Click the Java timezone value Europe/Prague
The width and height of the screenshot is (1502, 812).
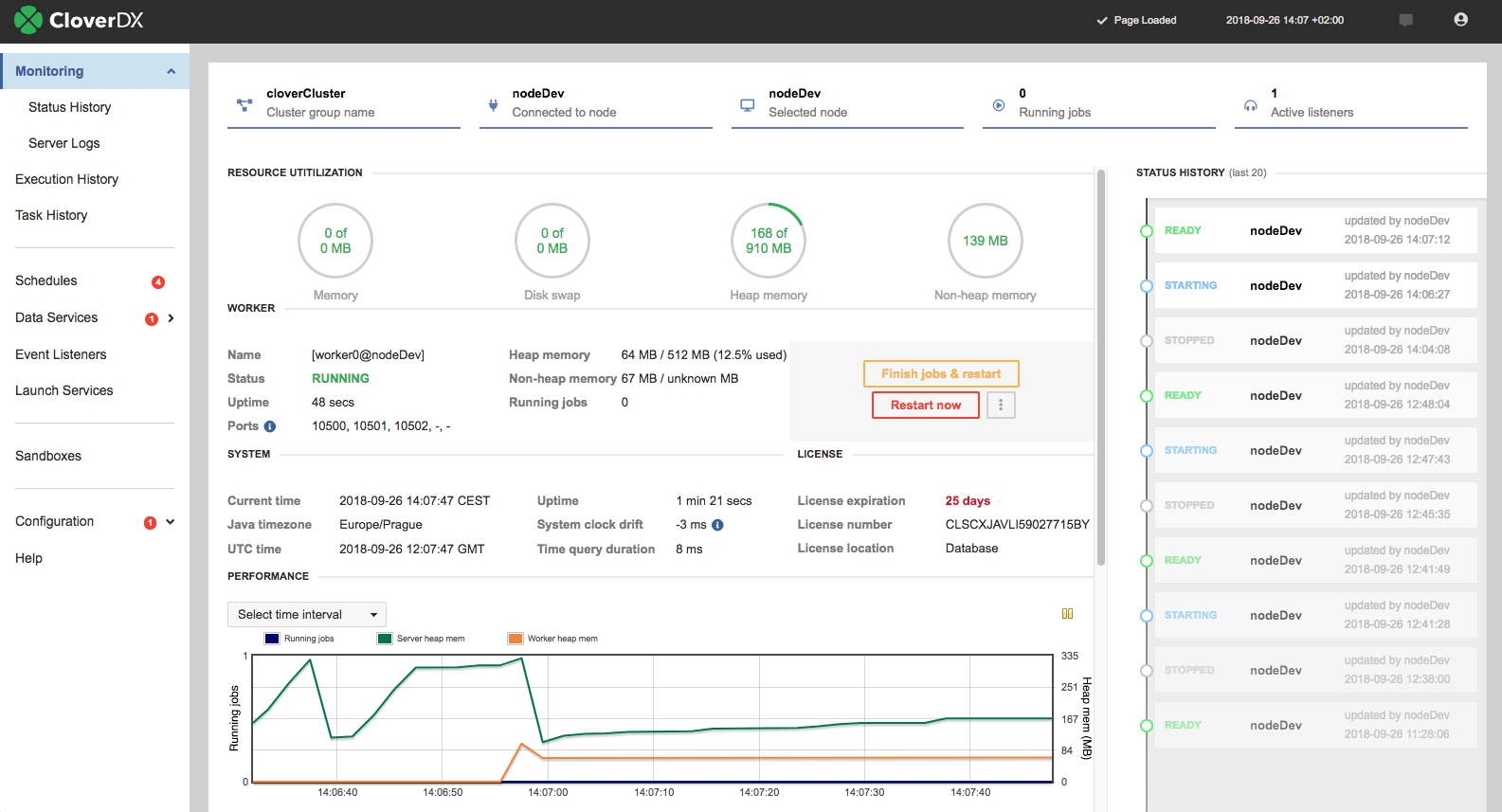click(x=381, y=525)
